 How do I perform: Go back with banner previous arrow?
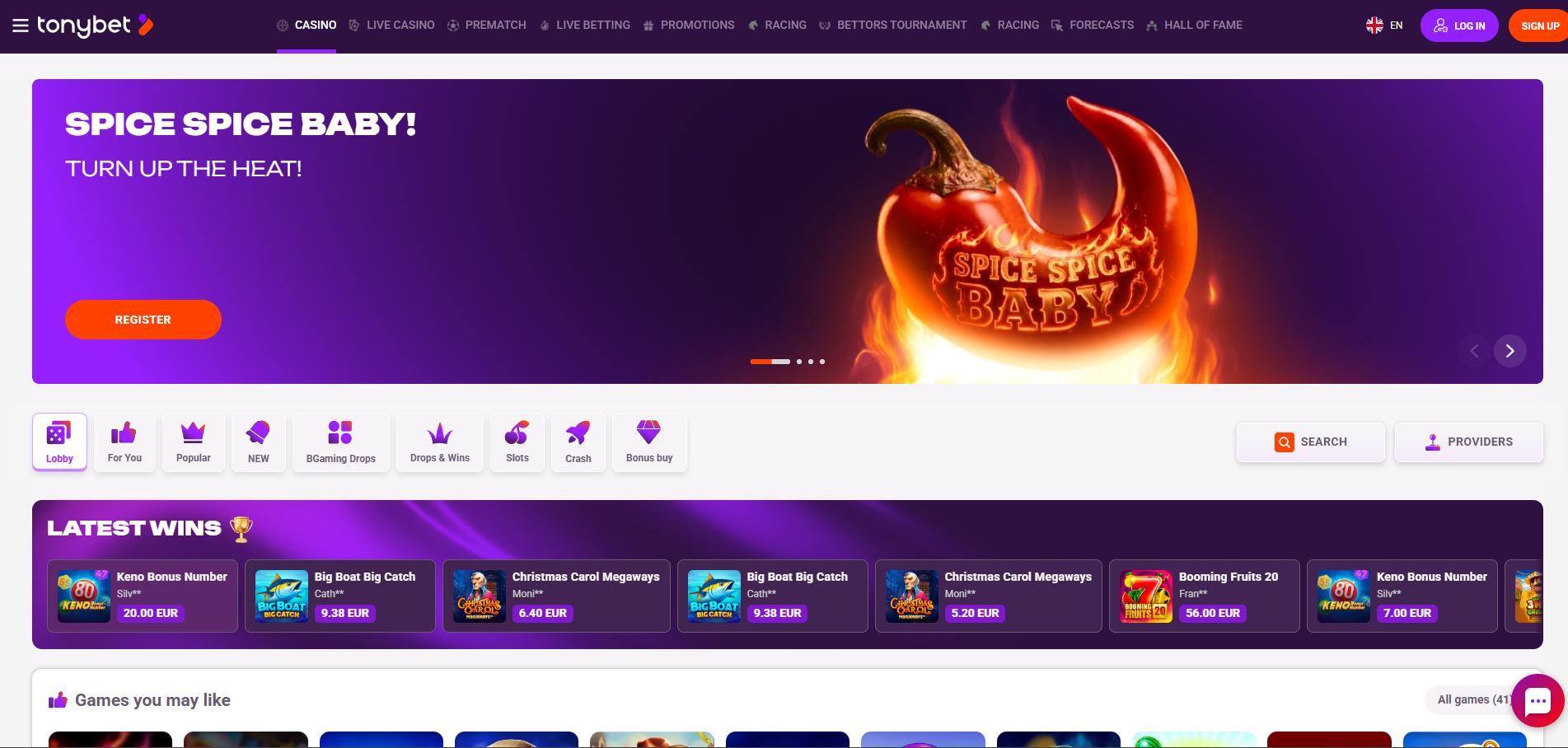click(1474, 351)
